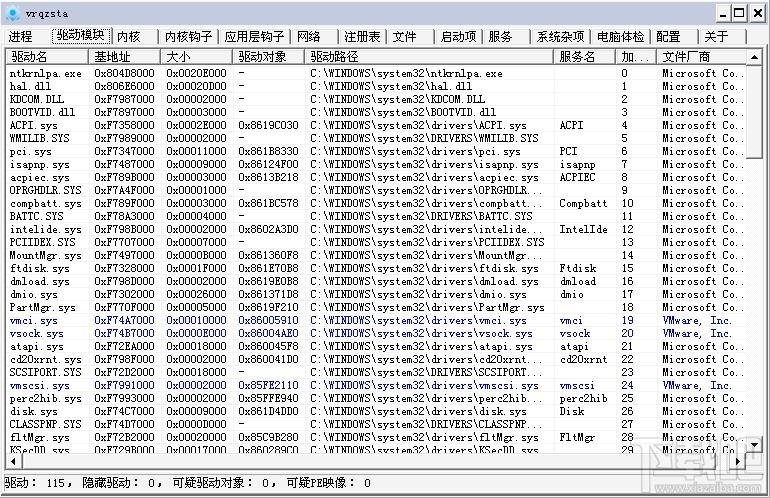Open the 配置 tab
This screenshot has height=498, width=770.
[668, 36]
